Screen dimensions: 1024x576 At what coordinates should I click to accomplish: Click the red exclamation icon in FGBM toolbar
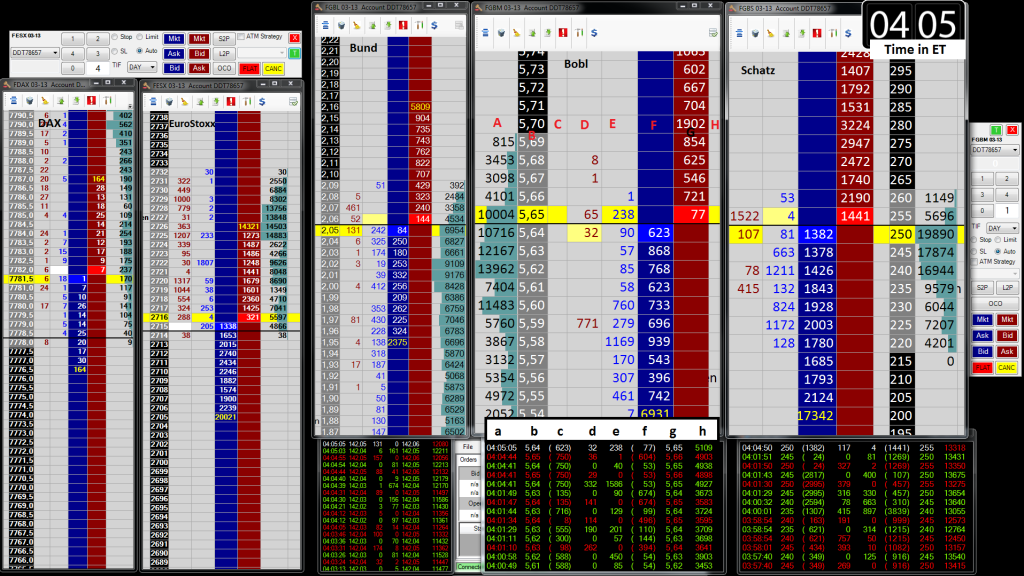[x=563, y=33]
